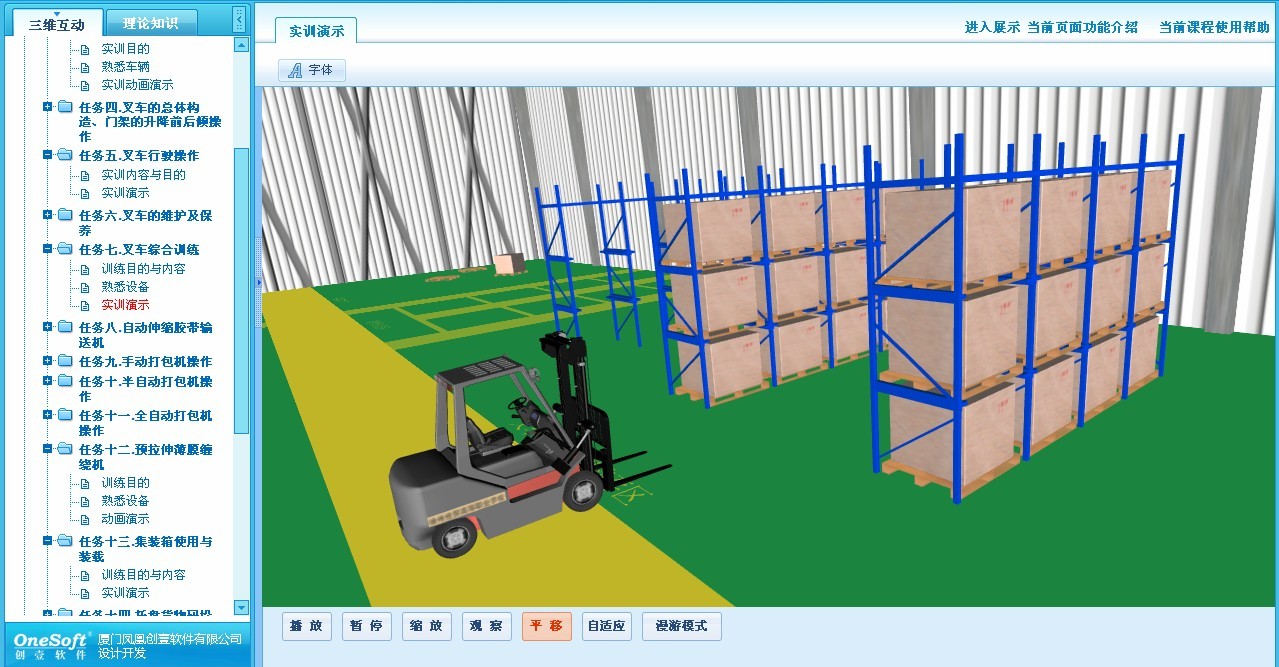Open 当前课程使用帮助 link
Screen dimensions: 1279x667
(1213, 28)
